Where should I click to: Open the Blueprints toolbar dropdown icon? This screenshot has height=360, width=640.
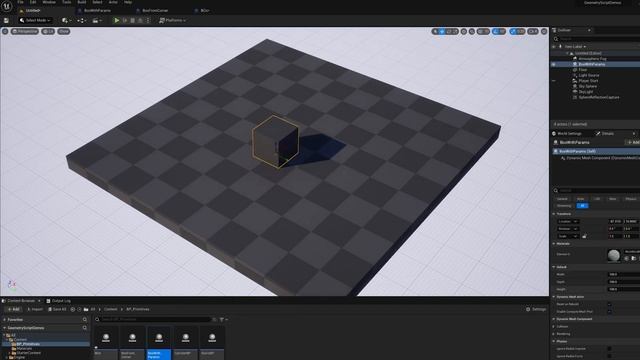[81, 20]
